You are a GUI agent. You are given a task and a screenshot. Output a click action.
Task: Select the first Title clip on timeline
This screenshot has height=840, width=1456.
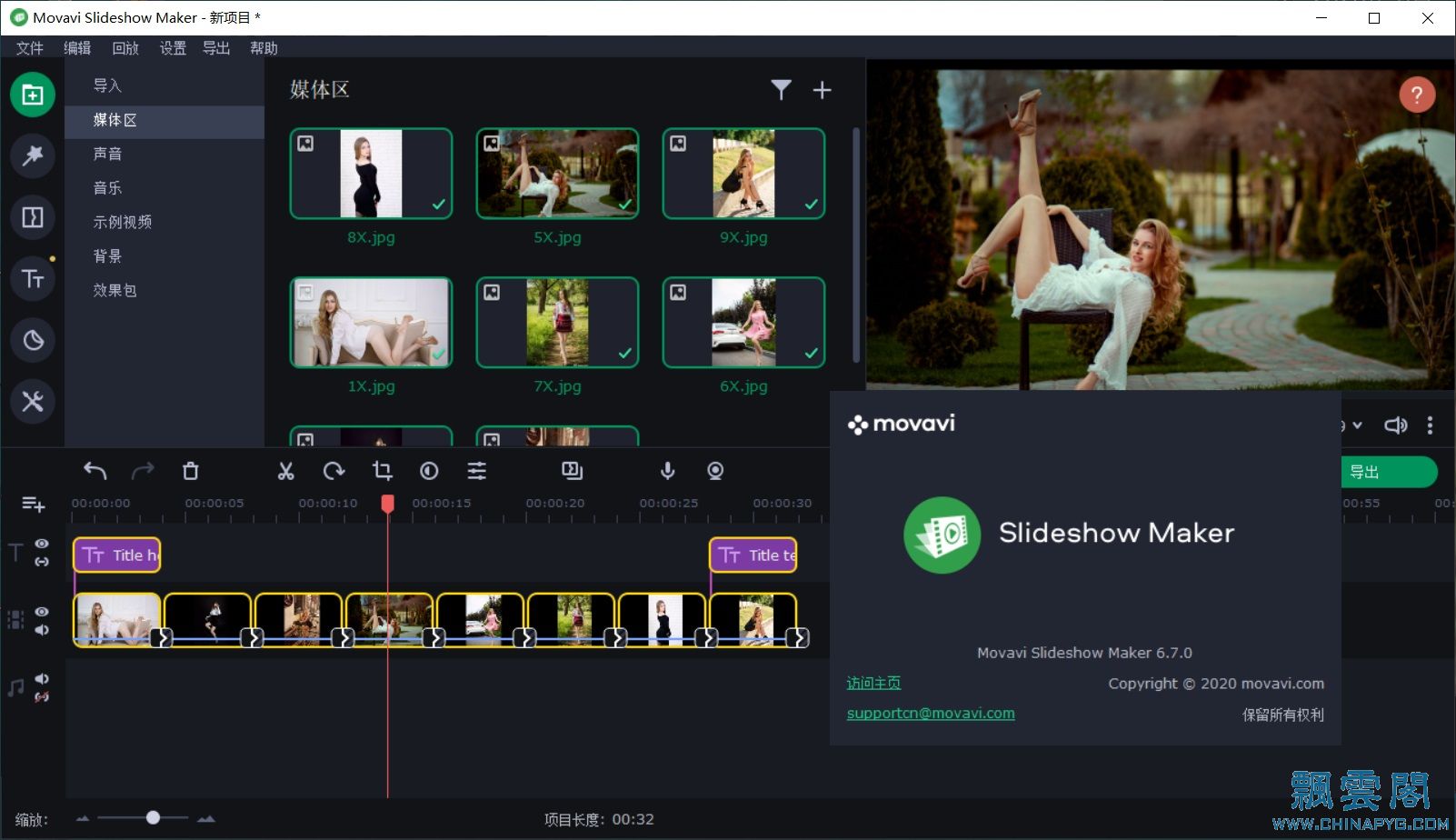pyautogui.click(x=117, y=555)
